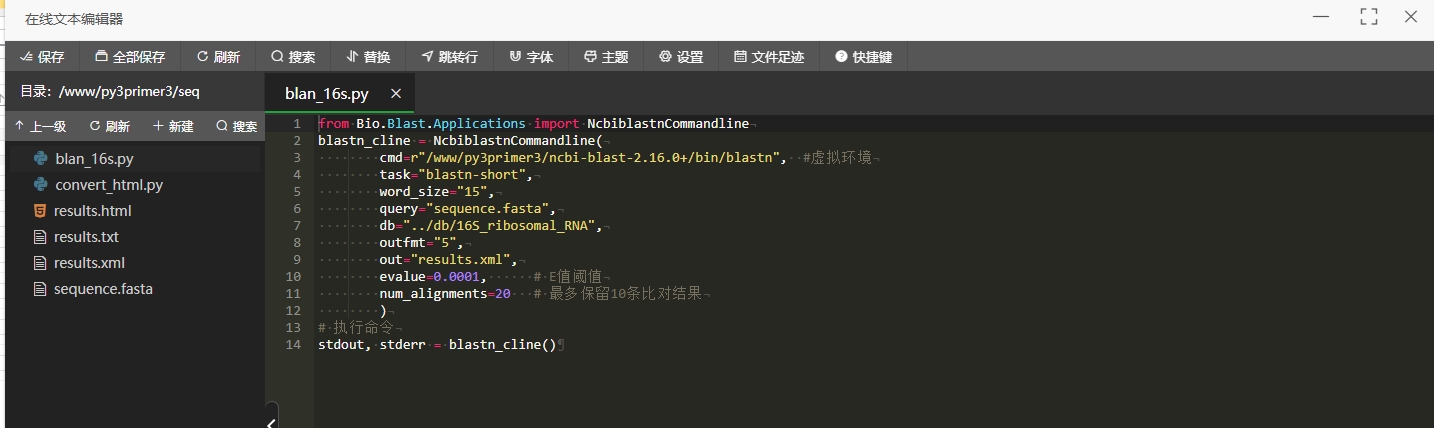Open the 替换 replace tool
Screen dimensions: 1434x428
(x=368, y=57)
